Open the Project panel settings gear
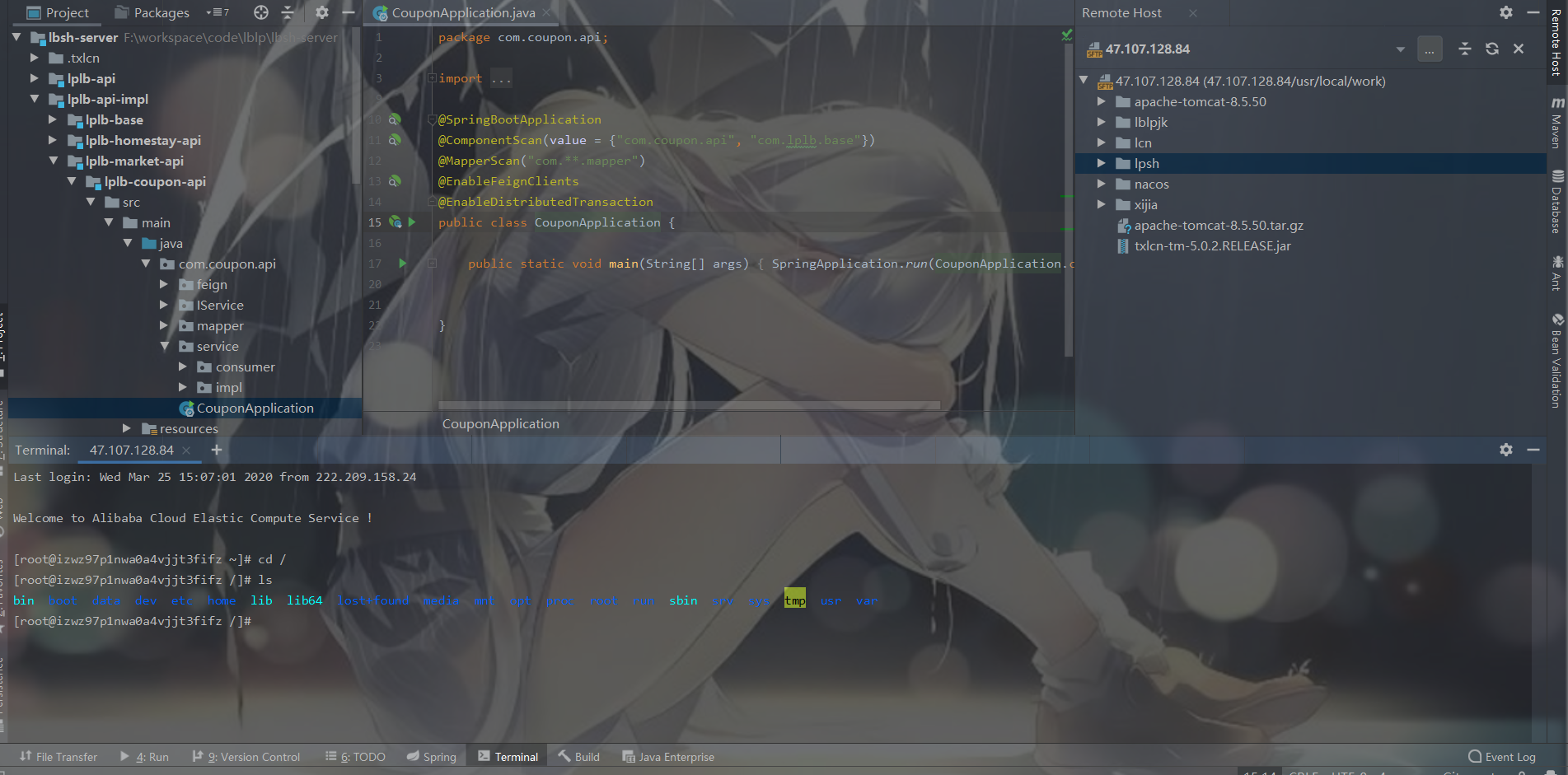 [x=321, y=12]
